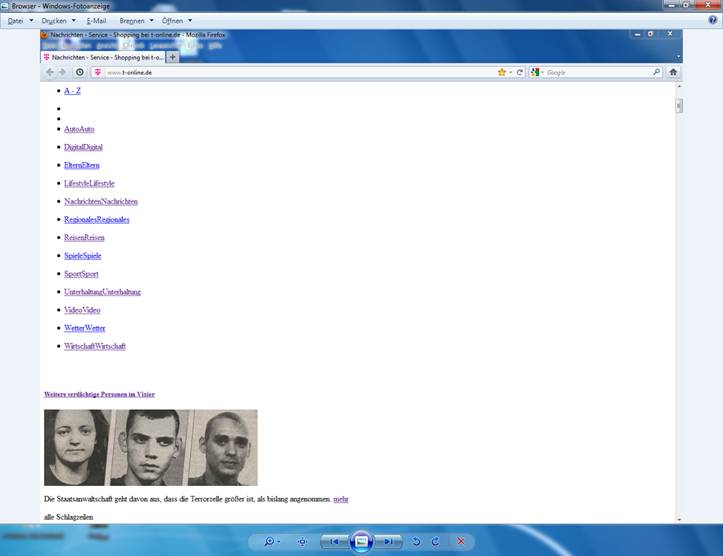Open the list all tabs arrow
This screenshot has height=556, width=723.
(678, 57)
